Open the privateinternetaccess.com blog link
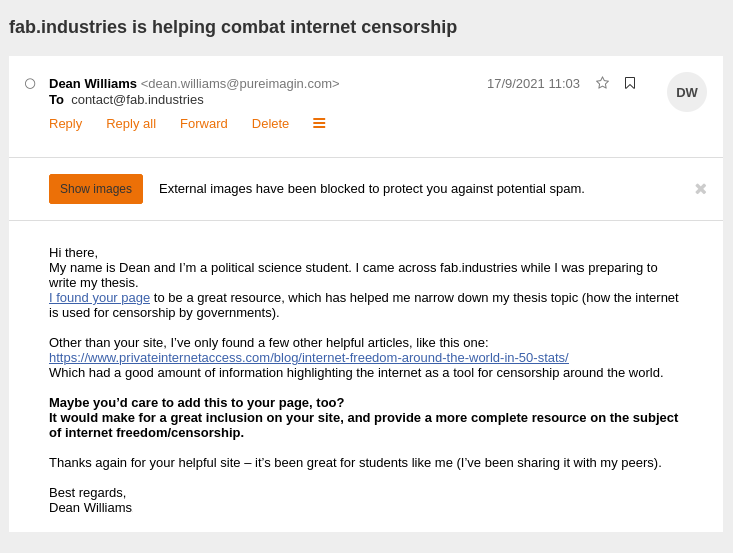Screen dimensions: 733x553 (309, 358)
